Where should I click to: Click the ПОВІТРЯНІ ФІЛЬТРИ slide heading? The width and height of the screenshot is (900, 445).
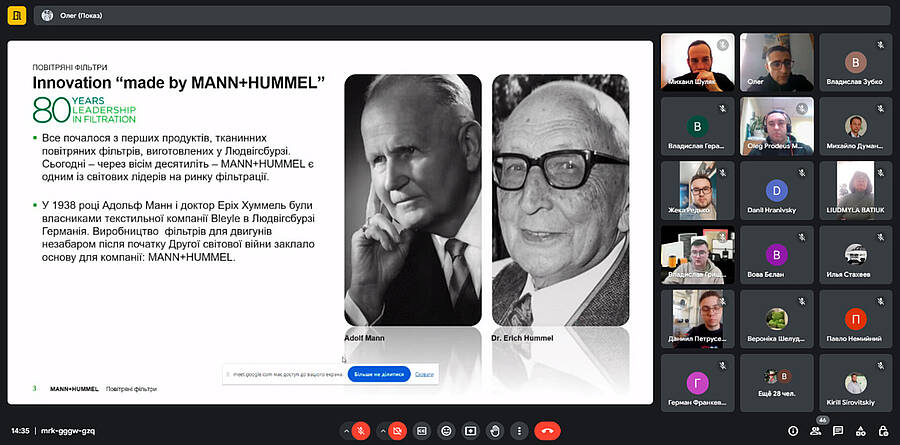(x=70, y=67)
